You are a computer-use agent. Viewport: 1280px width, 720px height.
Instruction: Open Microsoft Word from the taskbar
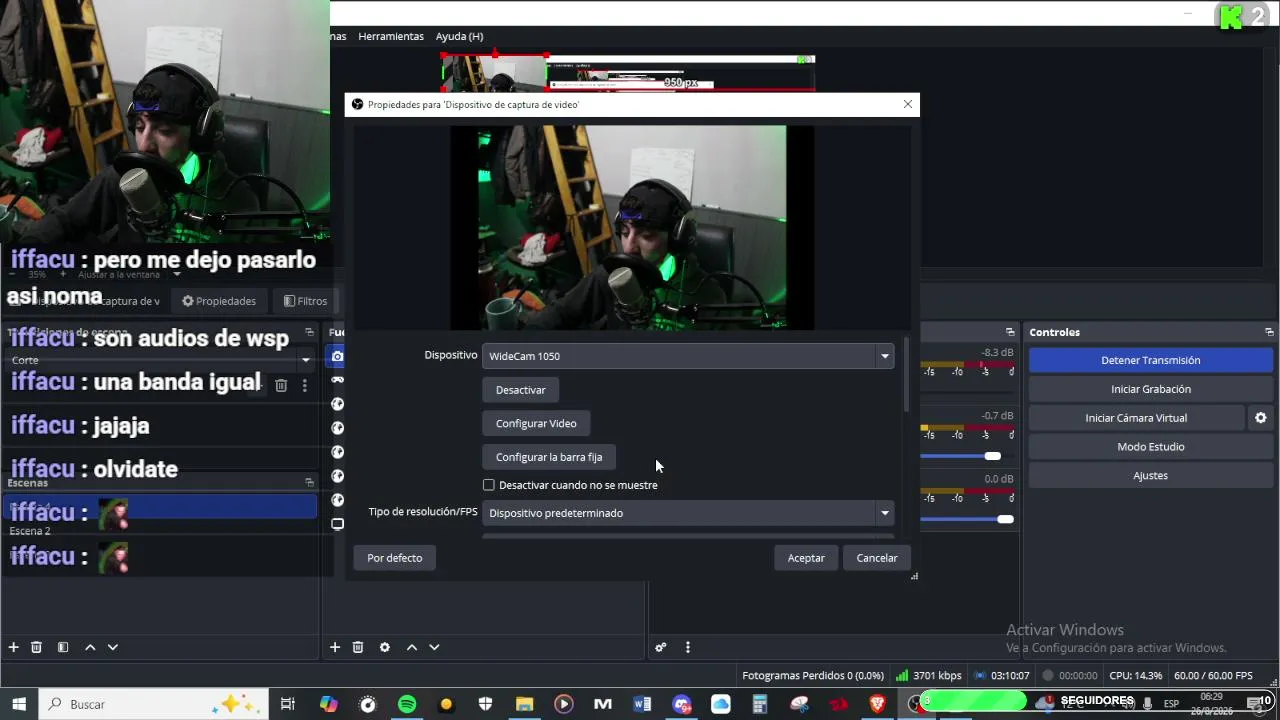tap(642, 704)
